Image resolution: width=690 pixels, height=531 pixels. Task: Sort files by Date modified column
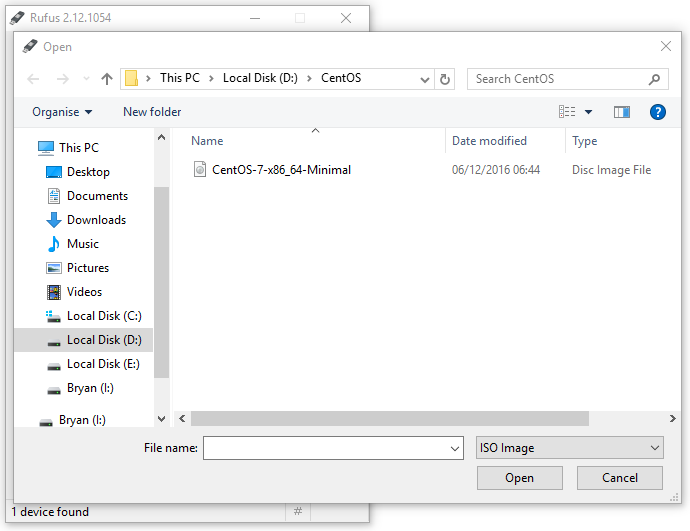click(489, 141)
